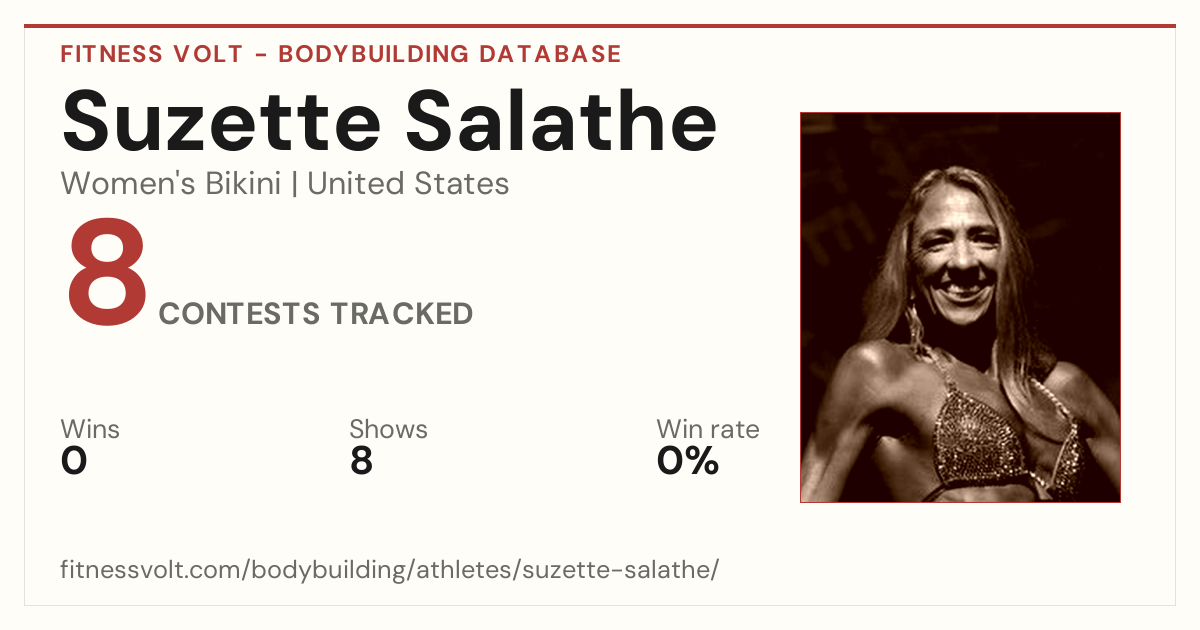Click the word Suzette in the title
1200x630 pixels.
[x=221, y=122]
